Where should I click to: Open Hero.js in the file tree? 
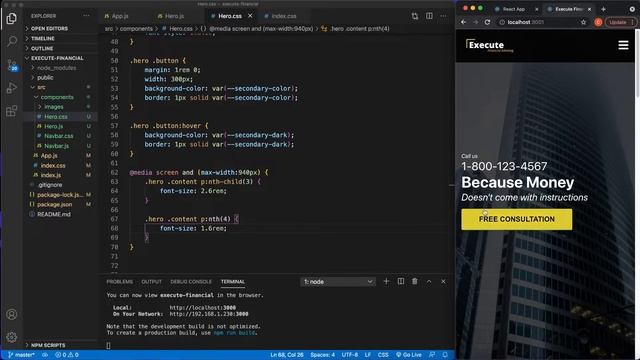pyautogui.click(x=53, y=126)
